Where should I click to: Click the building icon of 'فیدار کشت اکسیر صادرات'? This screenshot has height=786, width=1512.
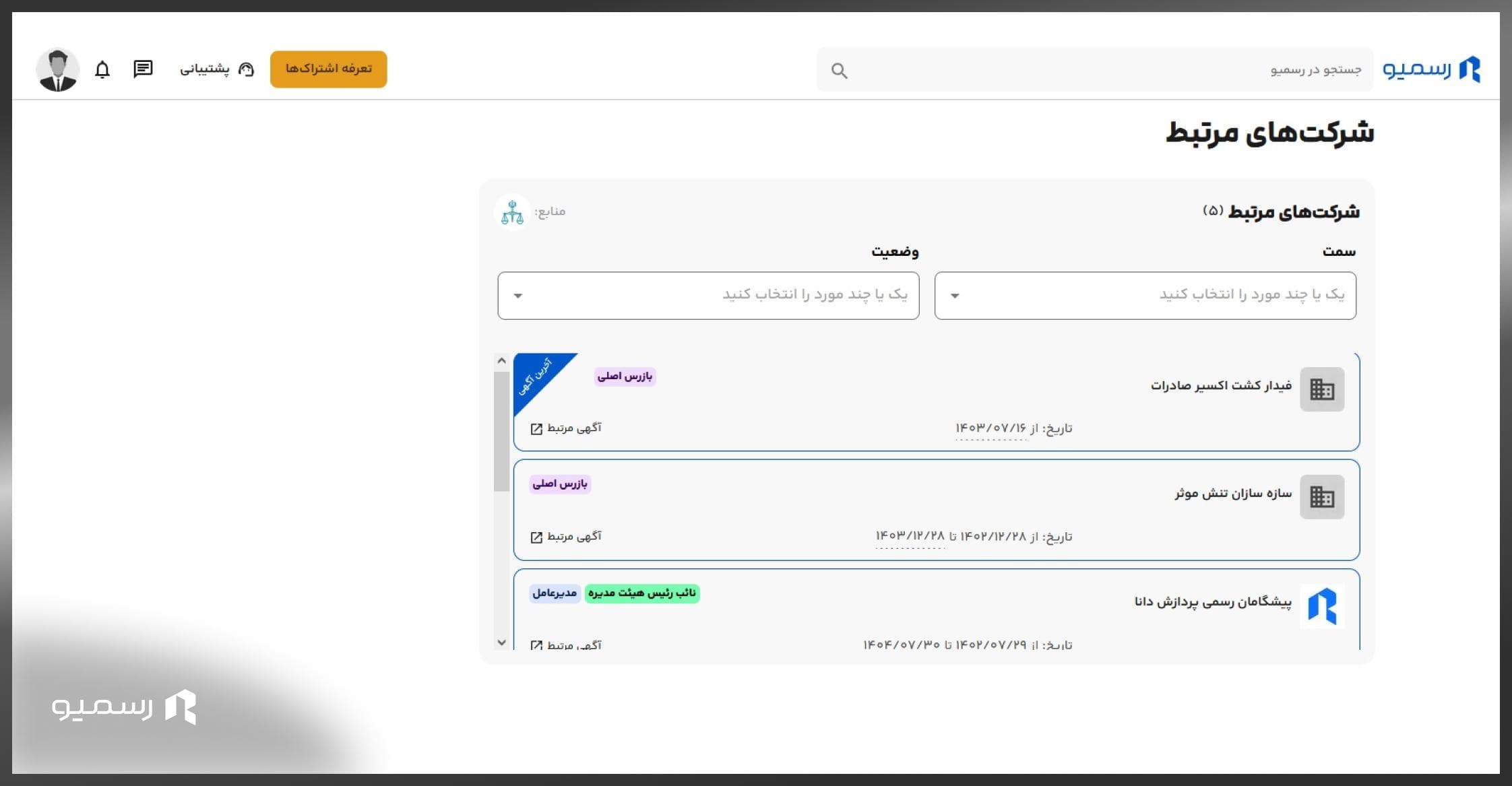(x=1322, y=389)
